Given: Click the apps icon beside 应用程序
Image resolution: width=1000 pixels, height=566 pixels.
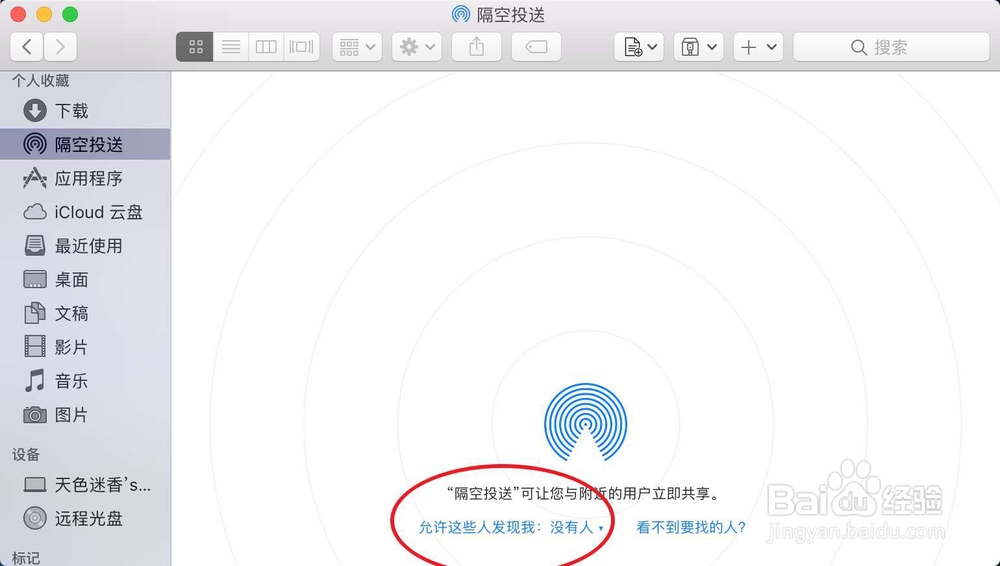Looking at the screenshot, I should tap(34, 178).
